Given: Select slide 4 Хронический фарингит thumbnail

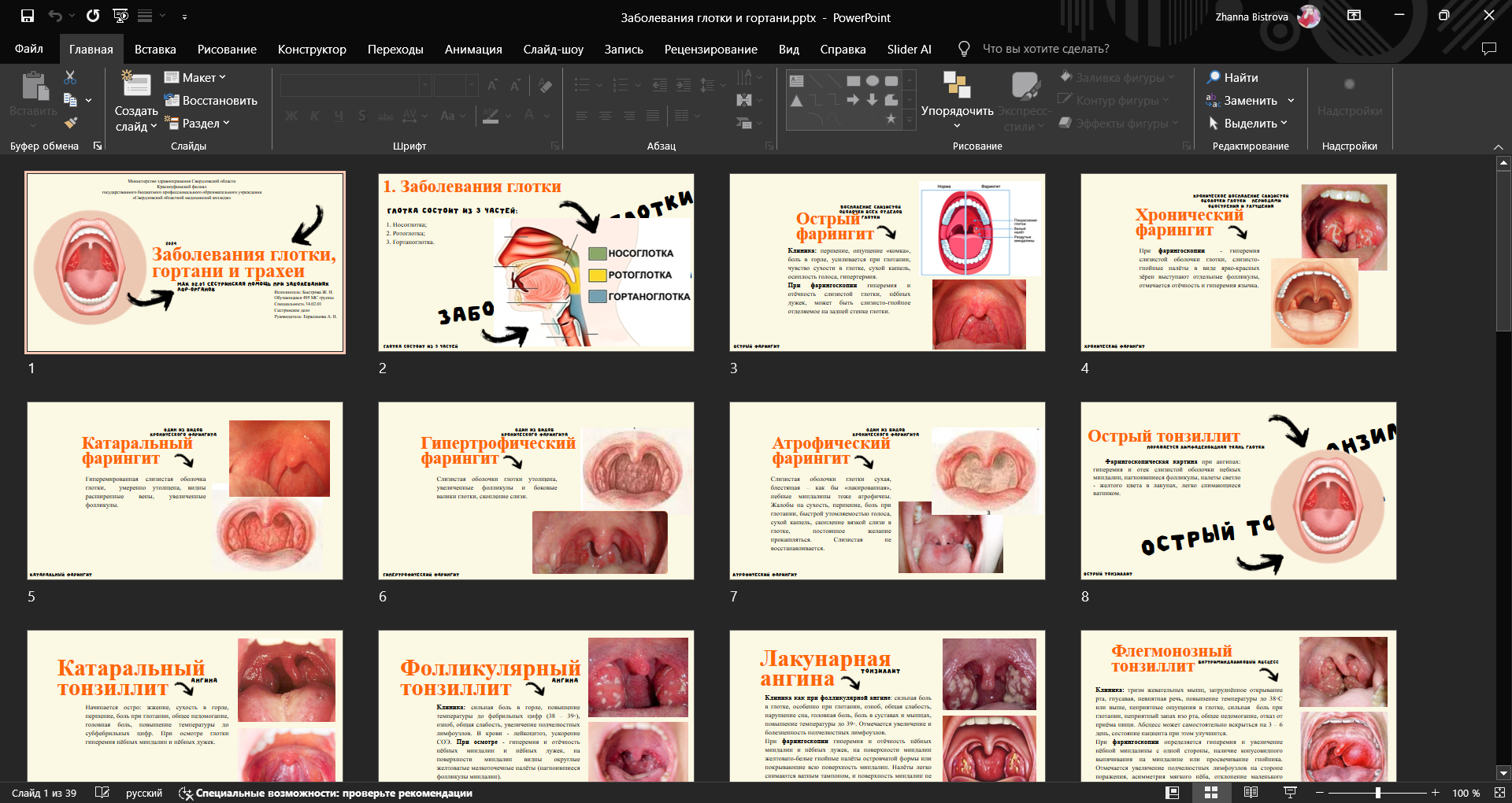Looking at the screenshot, I should 1239,262.
